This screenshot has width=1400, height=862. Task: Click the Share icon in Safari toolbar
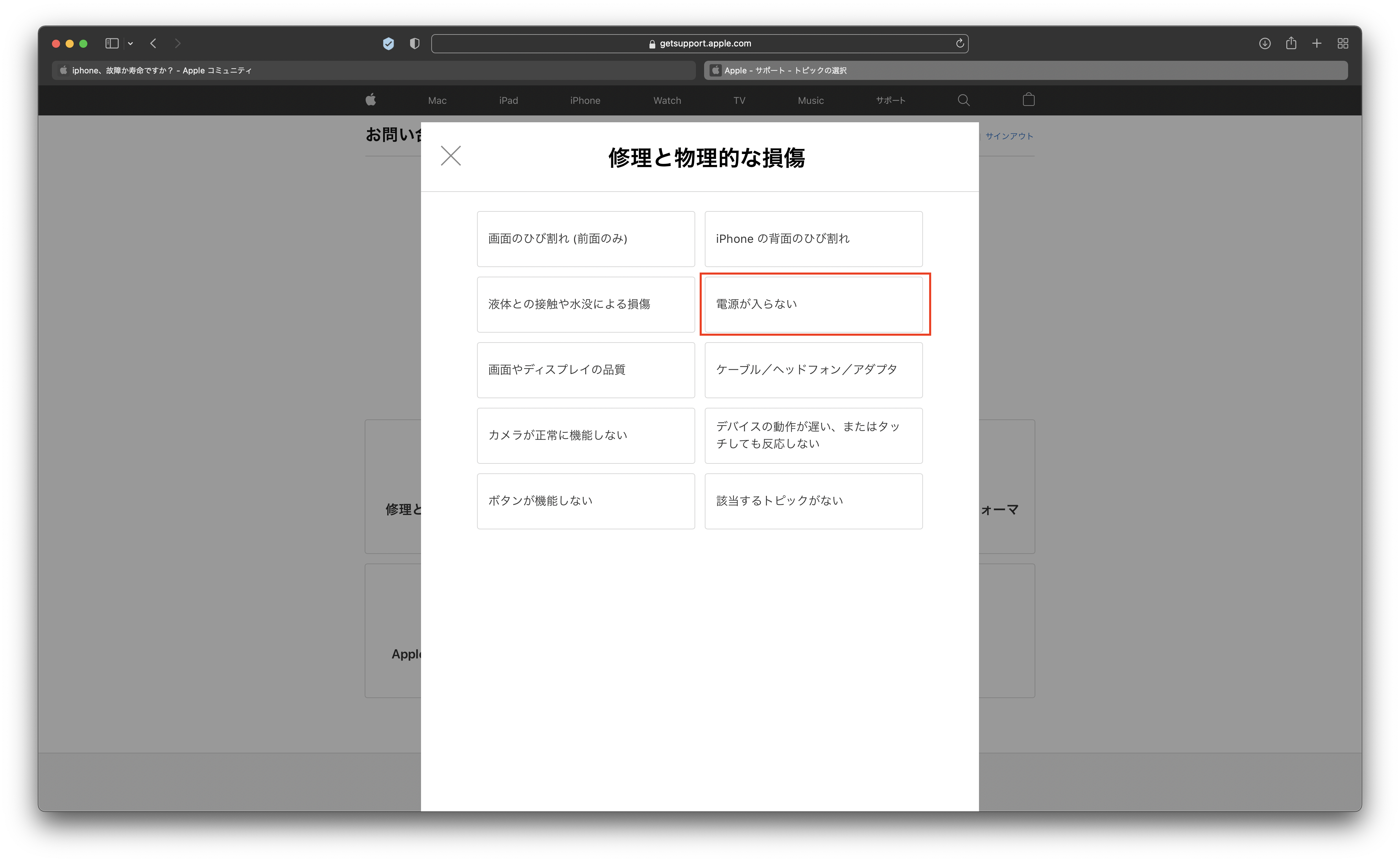pos(1290,43)
